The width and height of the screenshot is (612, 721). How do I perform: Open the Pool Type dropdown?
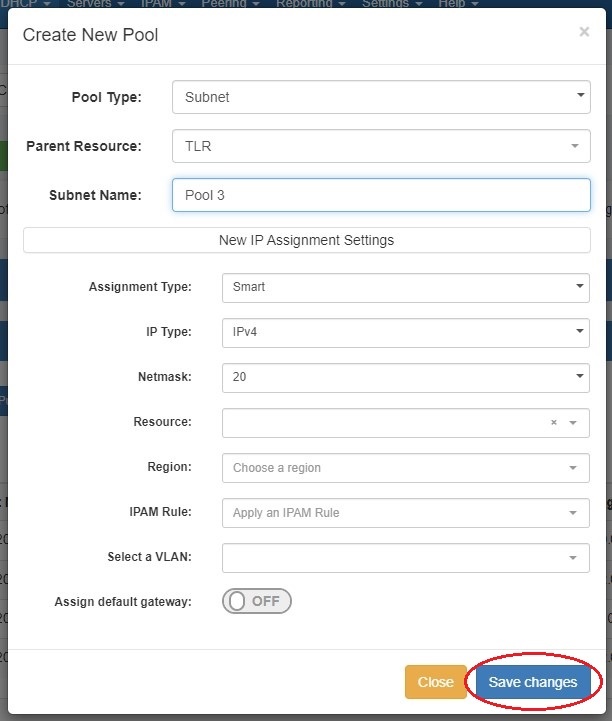click(381, 97)
